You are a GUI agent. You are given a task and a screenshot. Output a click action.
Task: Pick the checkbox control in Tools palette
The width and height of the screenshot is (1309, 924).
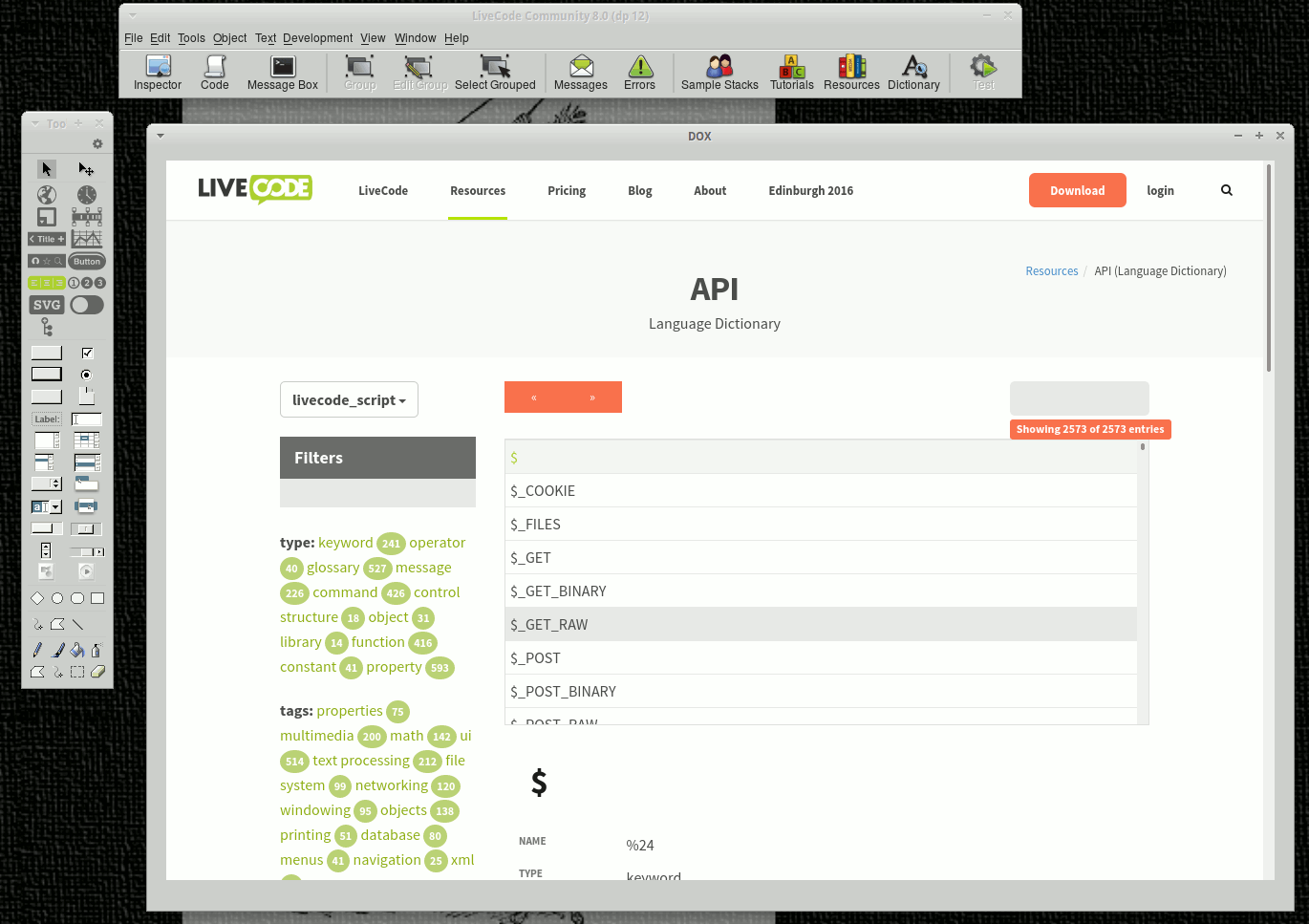[x=87, y=353]
